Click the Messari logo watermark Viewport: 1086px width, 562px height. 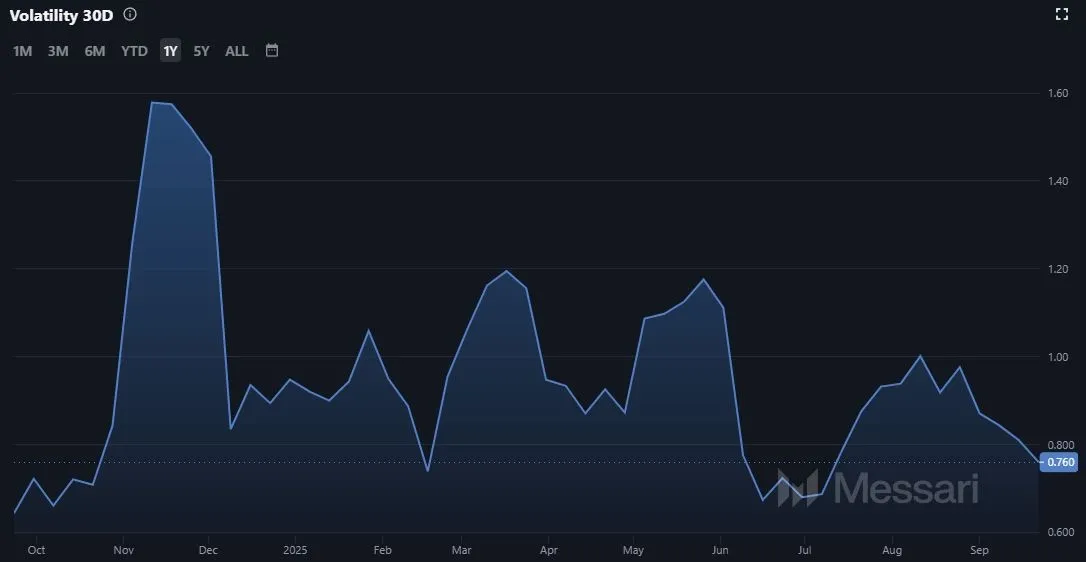coord(878,488)
